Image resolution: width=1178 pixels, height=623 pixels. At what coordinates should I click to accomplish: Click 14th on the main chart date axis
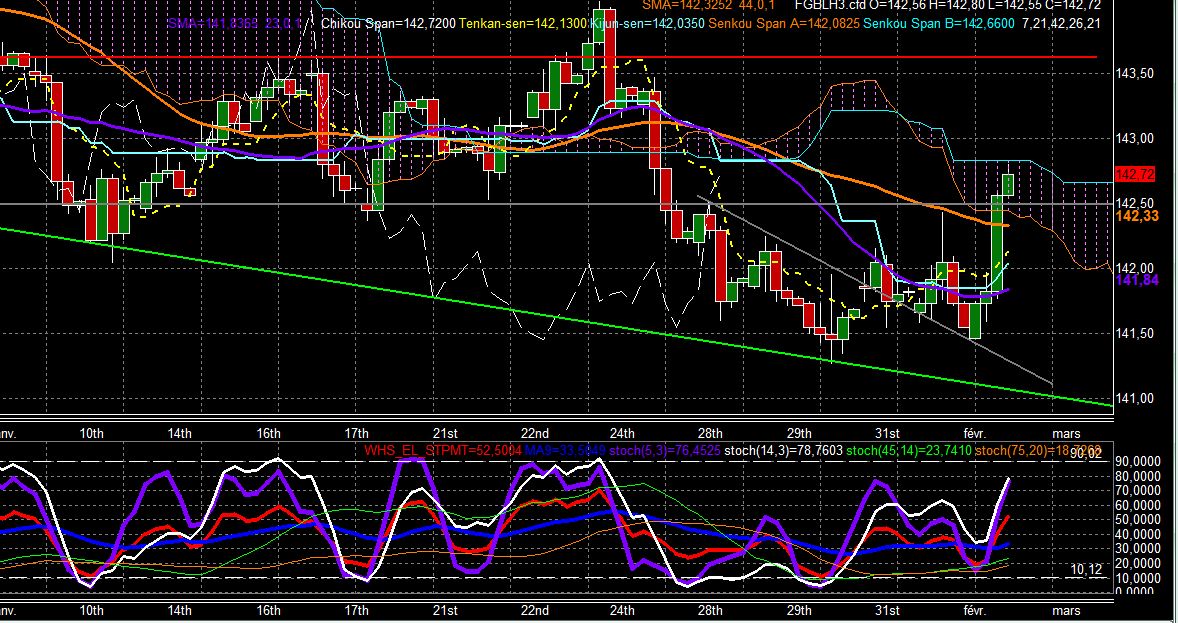(x=180, y=434)
